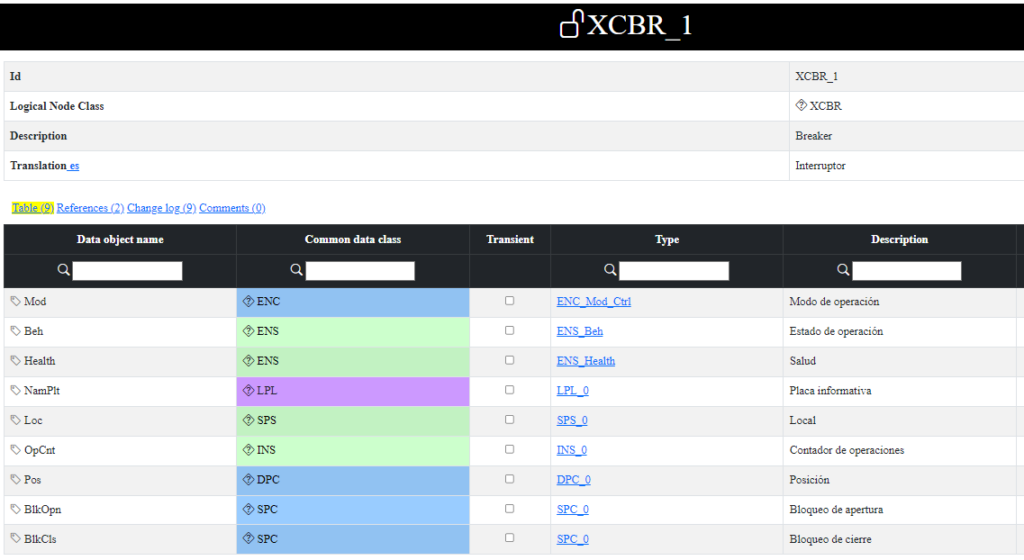Click the Common data class filter field
The width and height of the screenshot is (1024, 560).
[x=360, y=271]
